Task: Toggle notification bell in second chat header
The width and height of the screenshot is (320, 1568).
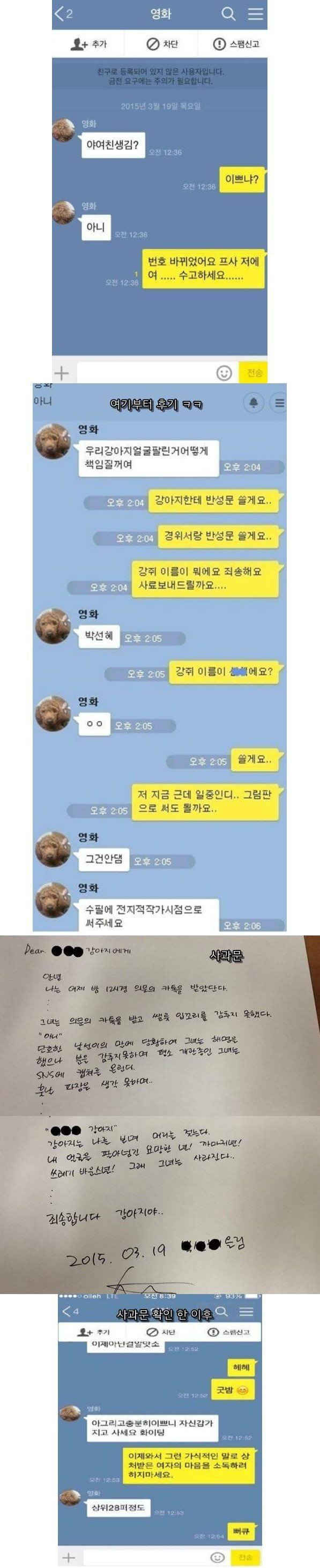Action: pyautogui.click(x=253, y=403)
